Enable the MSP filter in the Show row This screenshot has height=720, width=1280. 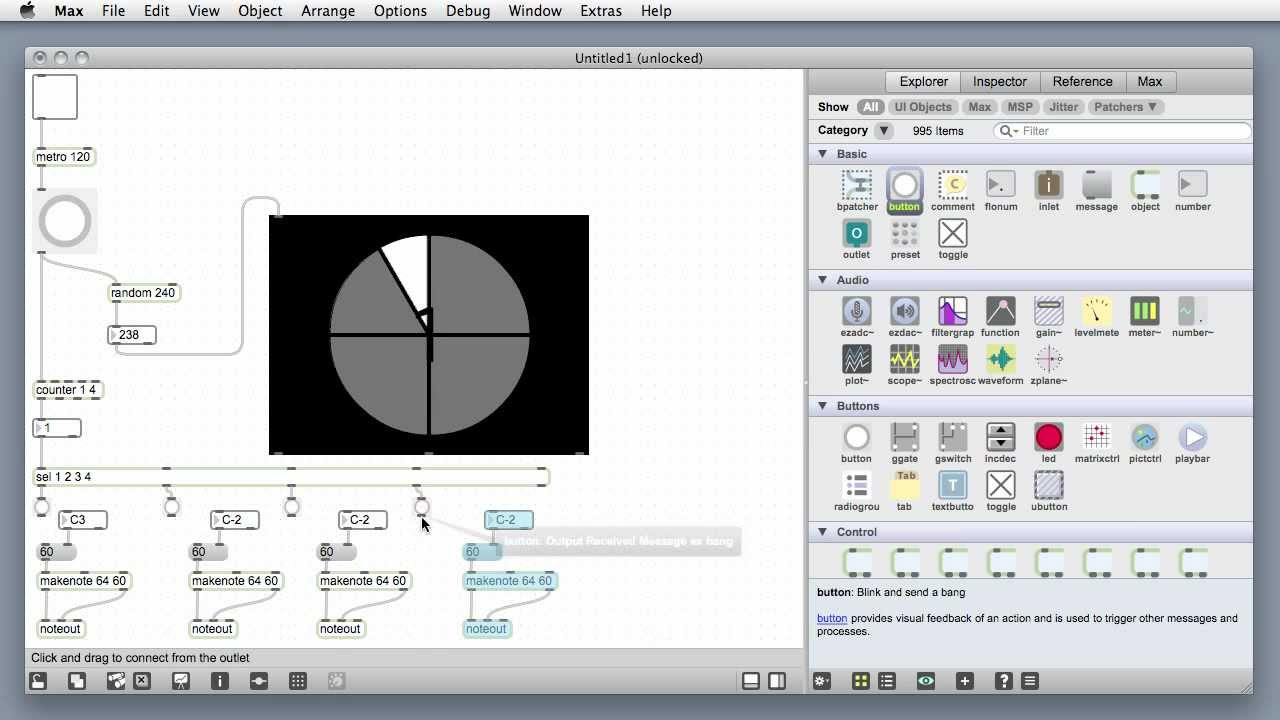[x=1019, y=107]
